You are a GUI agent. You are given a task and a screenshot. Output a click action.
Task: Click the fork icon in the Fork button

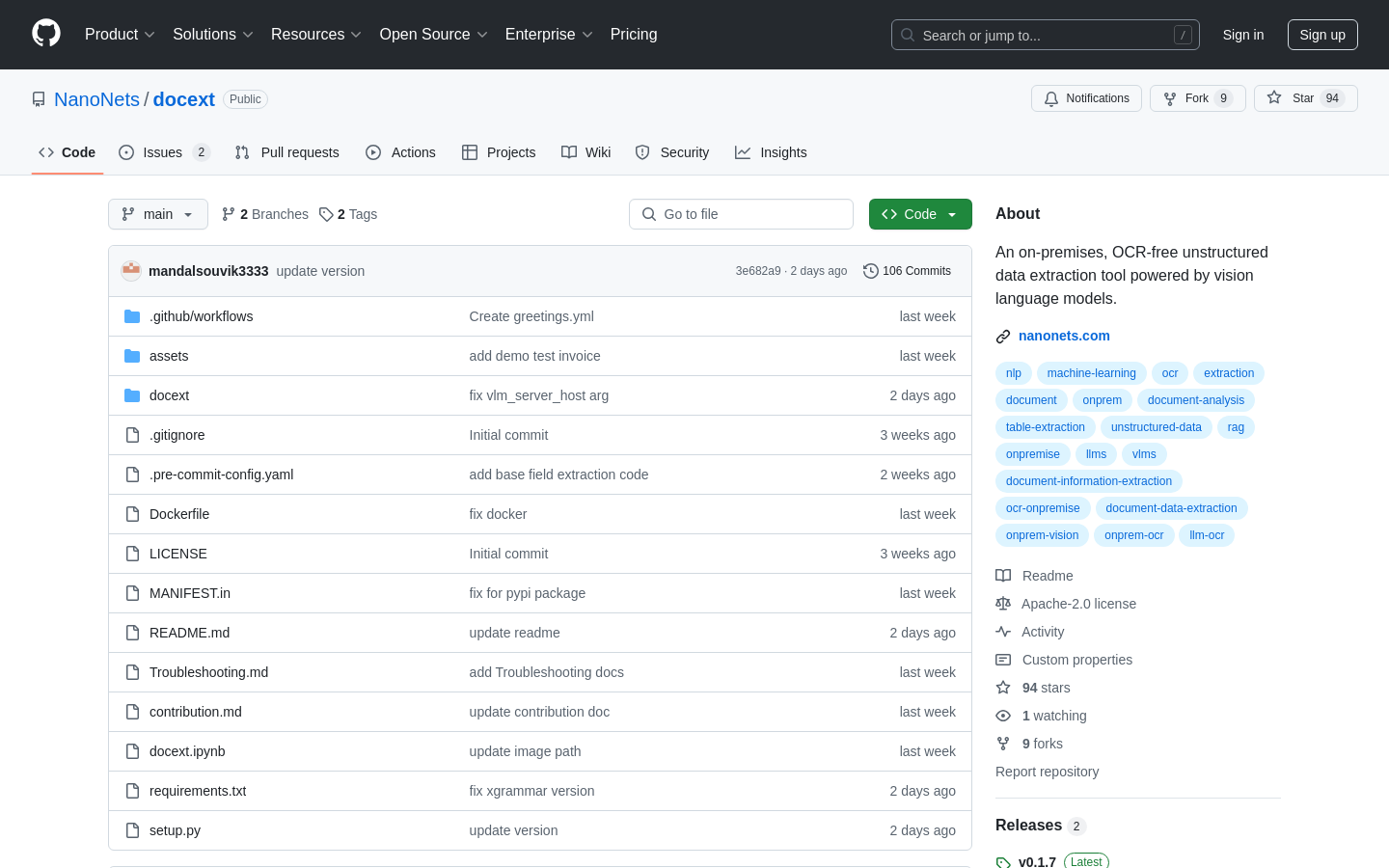click(1170, 98)
